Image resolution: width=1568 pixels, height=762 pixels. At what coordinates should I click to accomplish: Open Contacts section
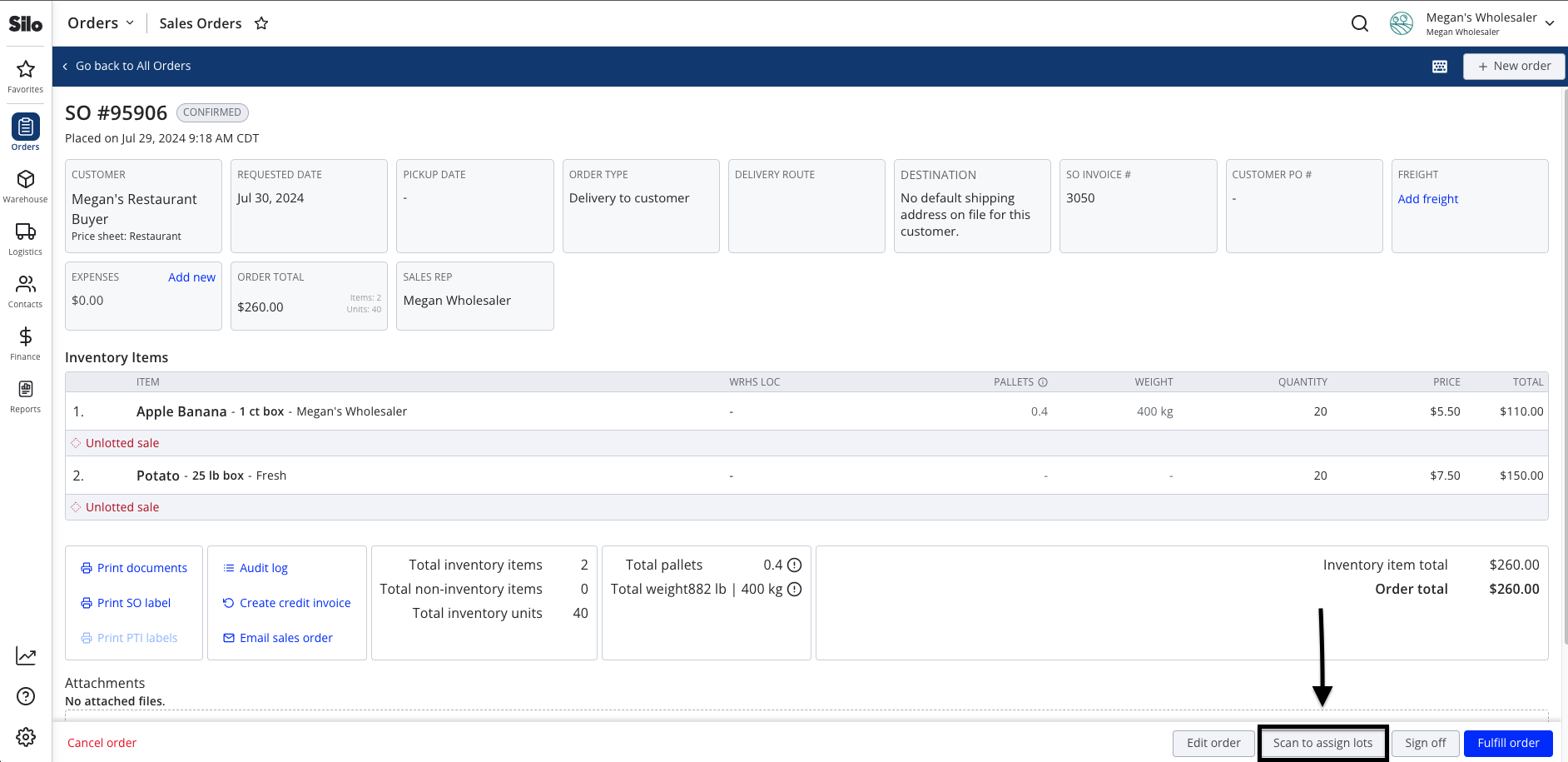26,291
